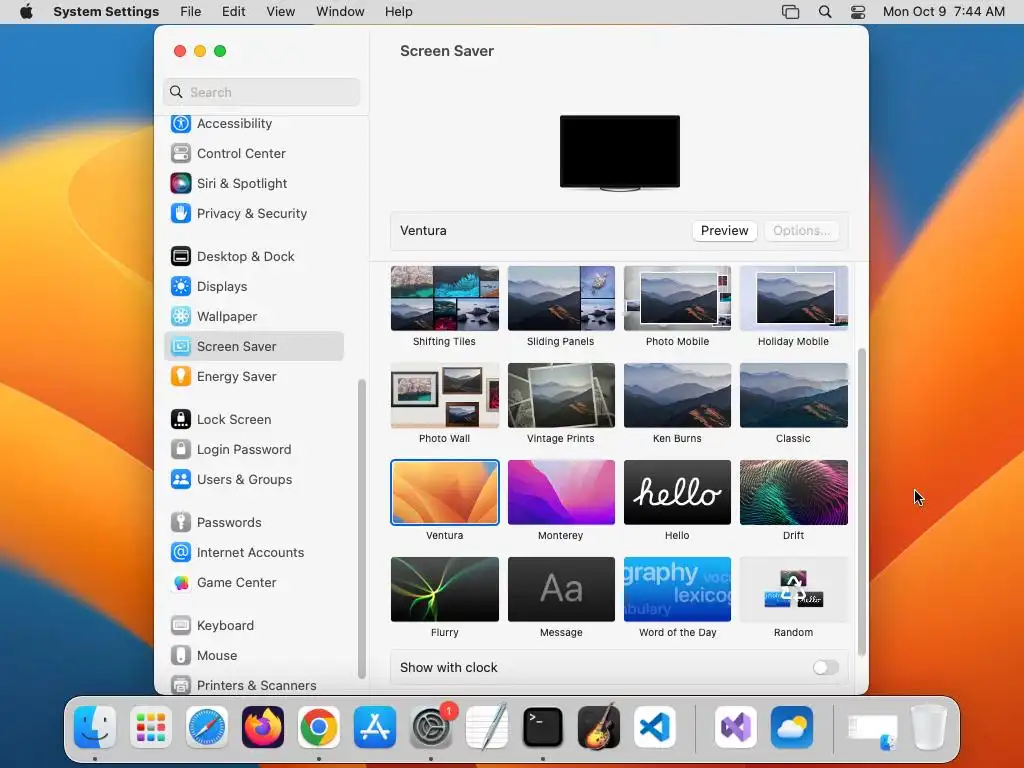Select Screen Saver in the sidebar

pyautogui.click(x=254, y=346)
